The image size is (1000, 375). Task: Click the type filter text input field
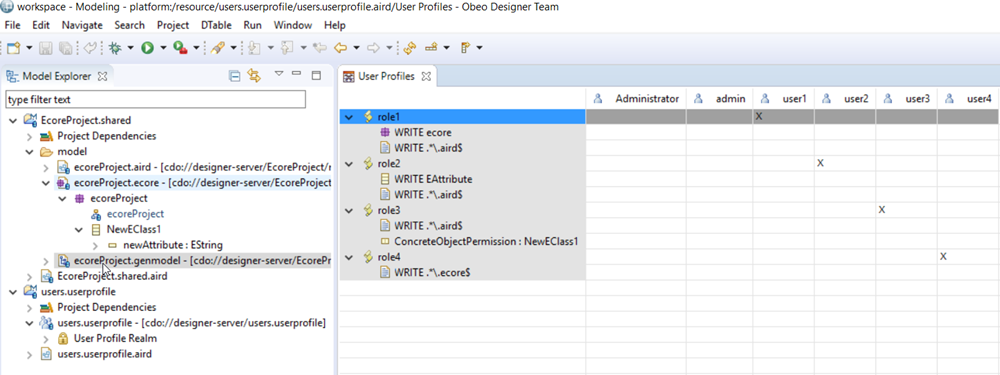point(156,100)
